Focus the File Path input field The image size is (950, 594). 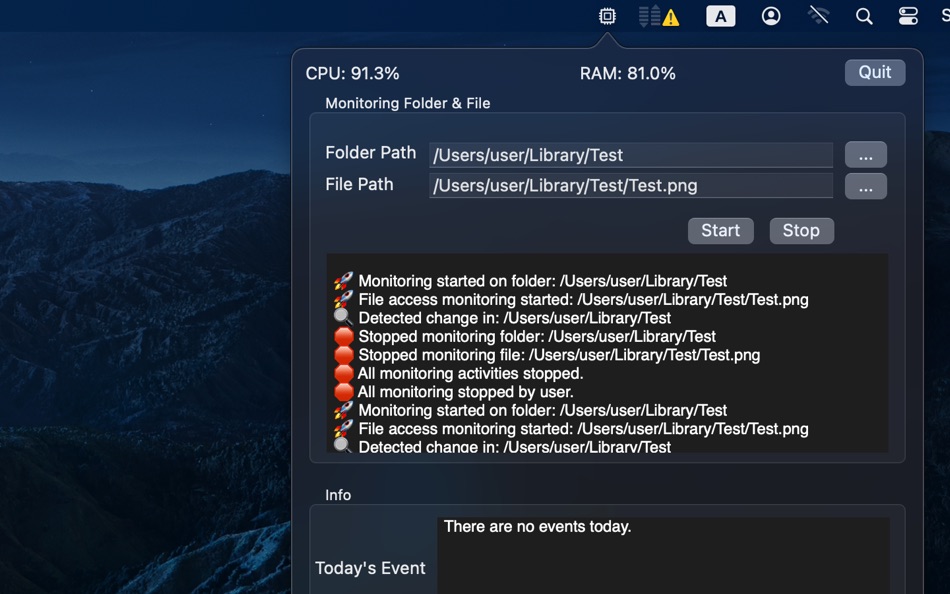pyautogui.click(x=631, y=186)
